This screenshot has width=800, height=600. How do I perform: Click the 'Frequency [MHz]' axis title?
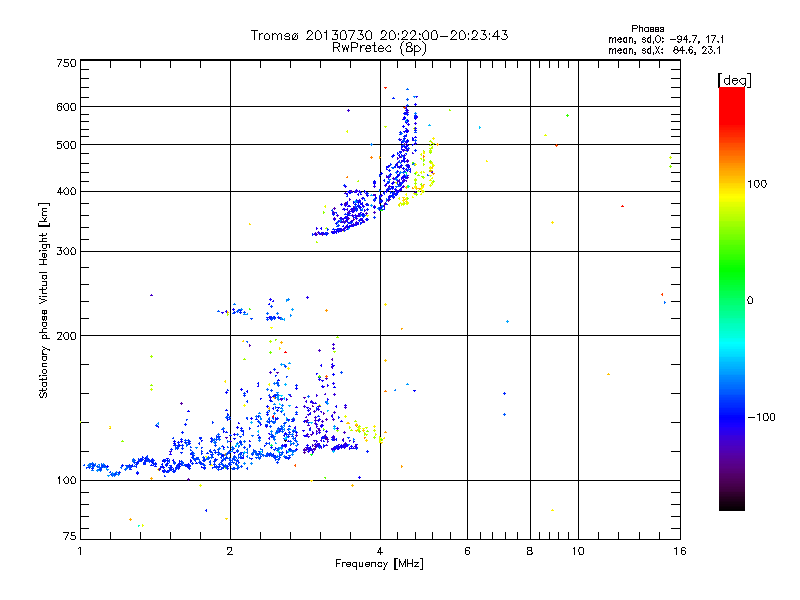[x=379, y=564]
